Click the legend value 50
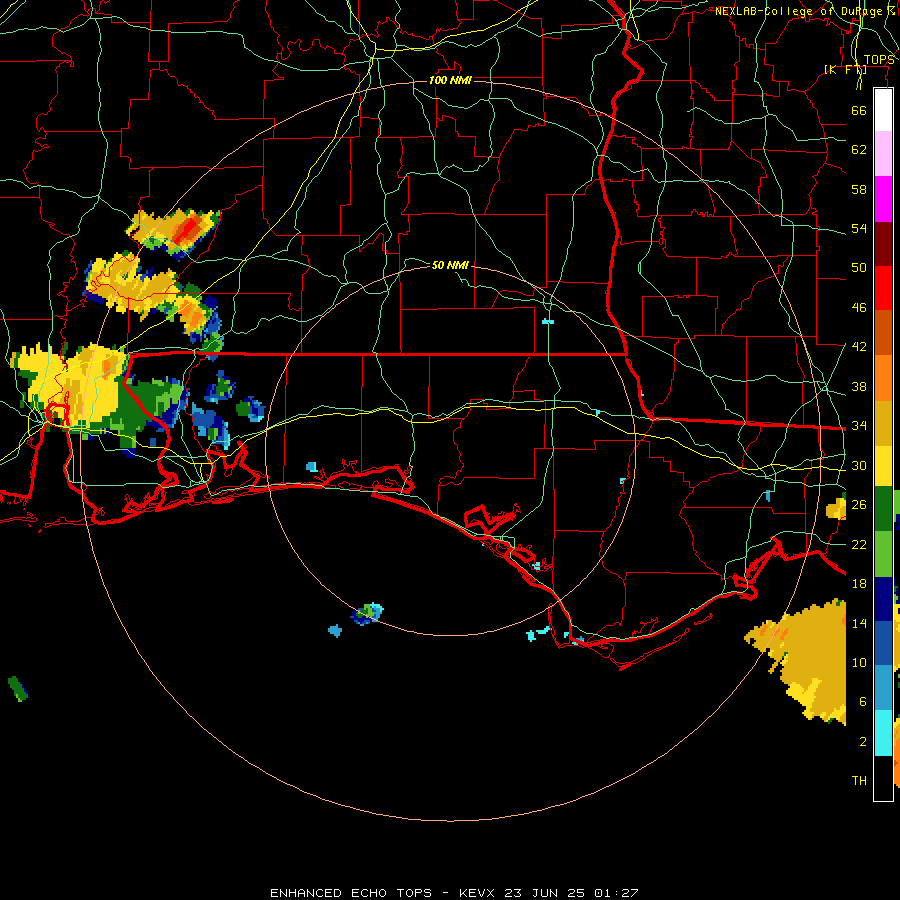Image resolution: width=900 pixels, height=900 pixels. click(x=859, y=267)
